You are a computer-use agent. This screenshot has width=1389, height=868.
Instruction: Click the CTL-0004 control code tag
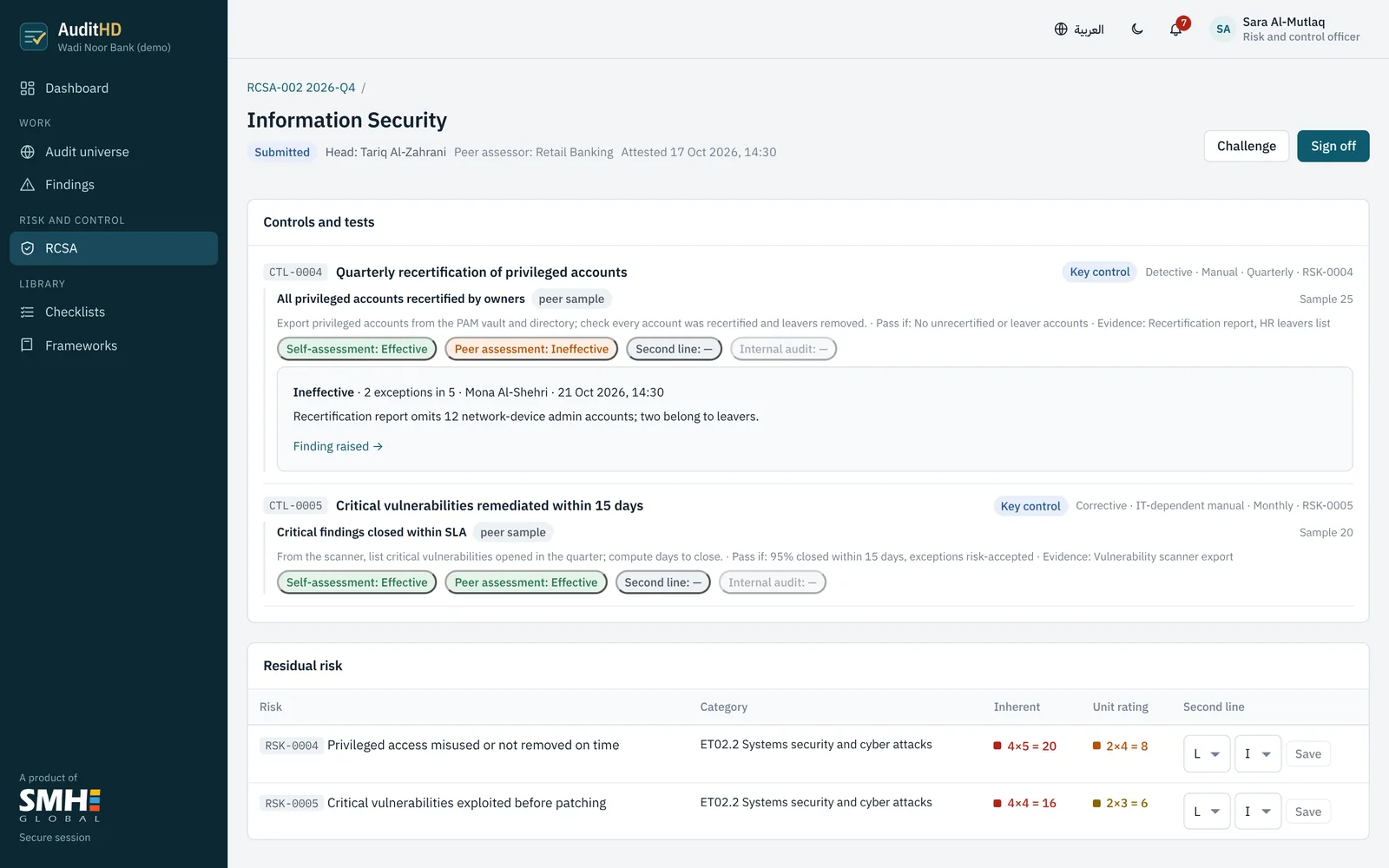pos(295,273)
